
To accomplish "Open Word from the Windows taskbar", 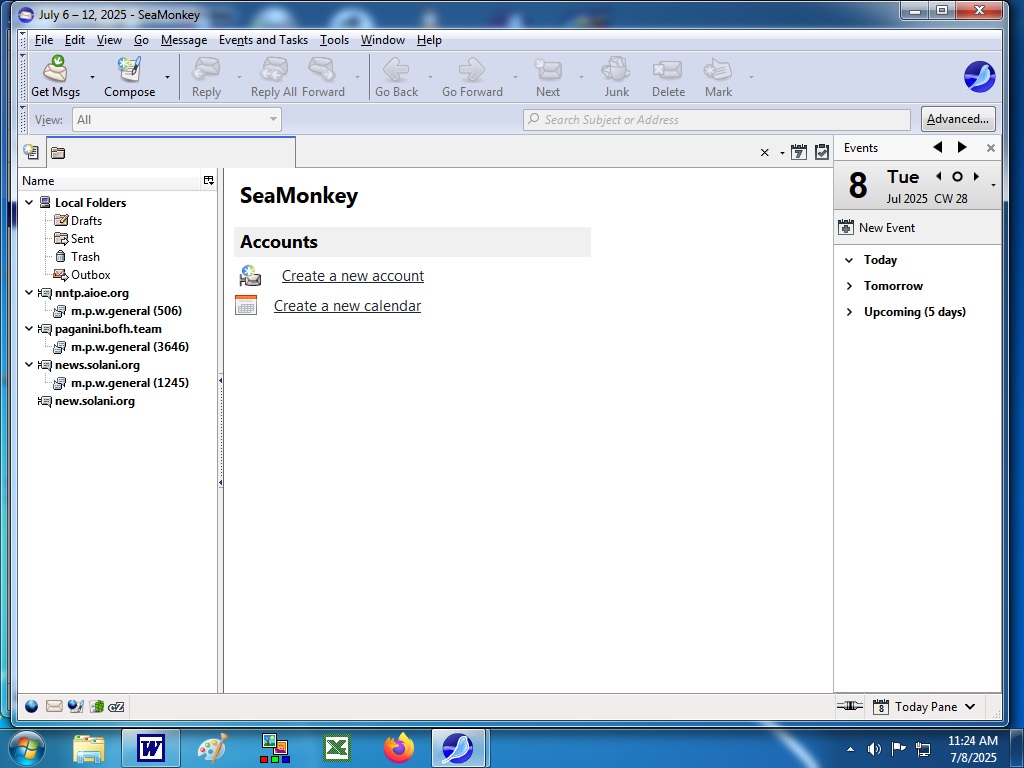I will coord(150,748).
